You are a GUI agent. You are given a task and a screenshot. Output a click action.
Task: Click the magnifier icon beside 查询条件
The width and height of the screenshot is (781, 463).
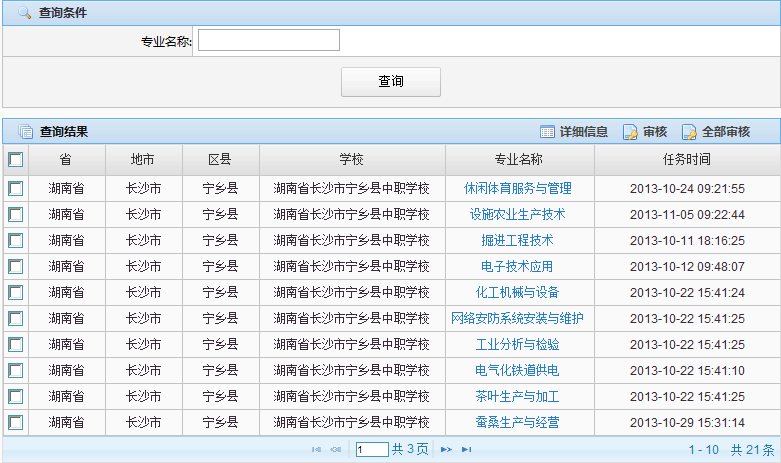click(x=24, y=12)
